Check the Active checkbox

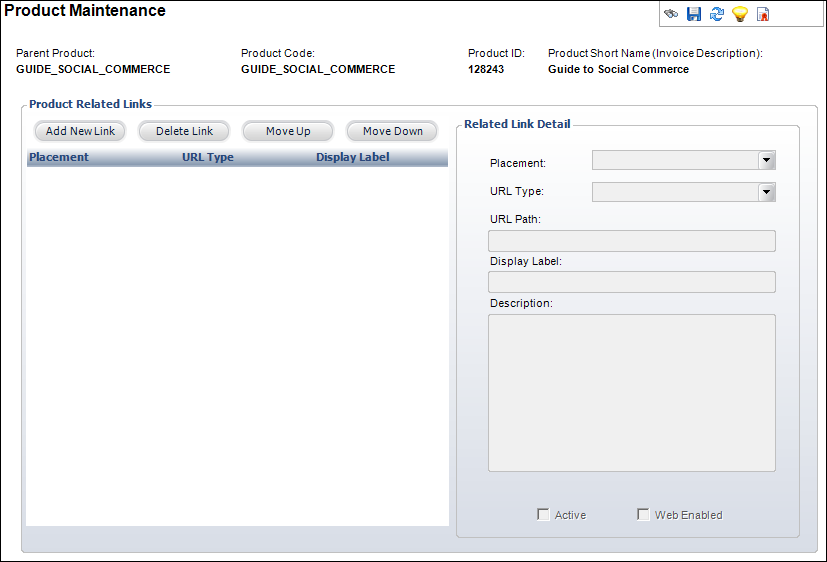coord(543,514)
